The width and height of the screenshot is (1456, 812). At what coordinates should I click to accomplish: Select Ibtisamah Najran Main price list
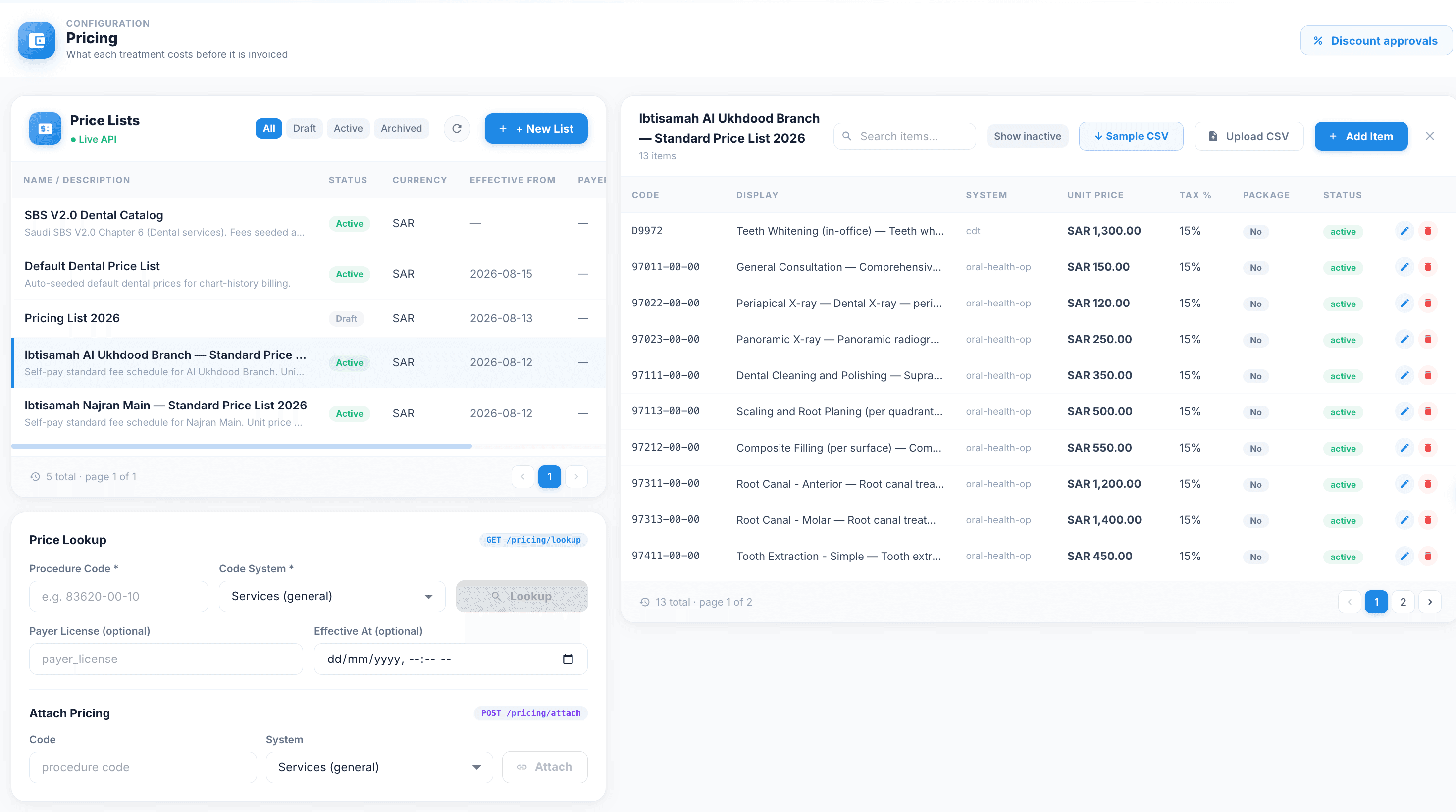tap(308, 413)
